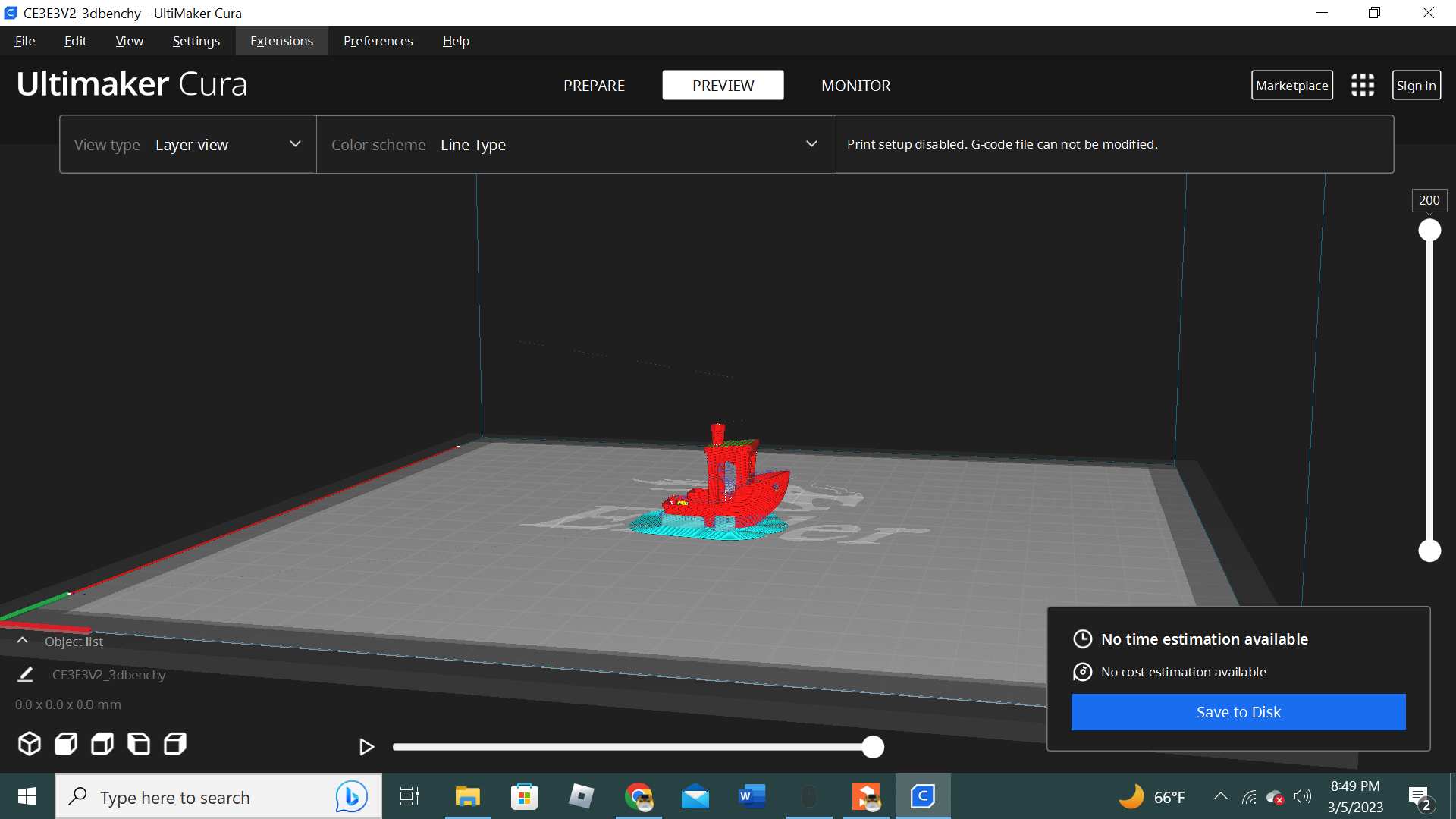Image resolution: width=1456 pixels, height=819 pixels.
Task: Open the Color scheme Line Type dropdown
Action: 575,144
